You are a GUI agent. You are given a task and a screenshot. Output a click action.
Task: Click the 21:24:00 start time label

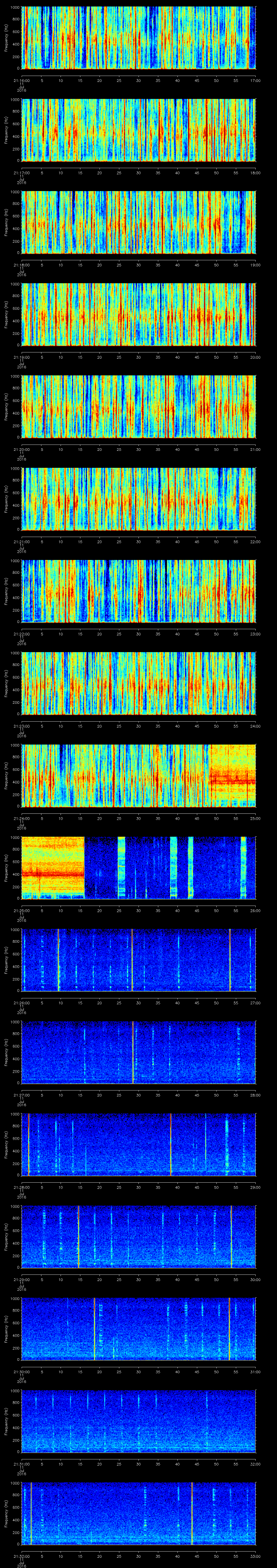(21, 818)
